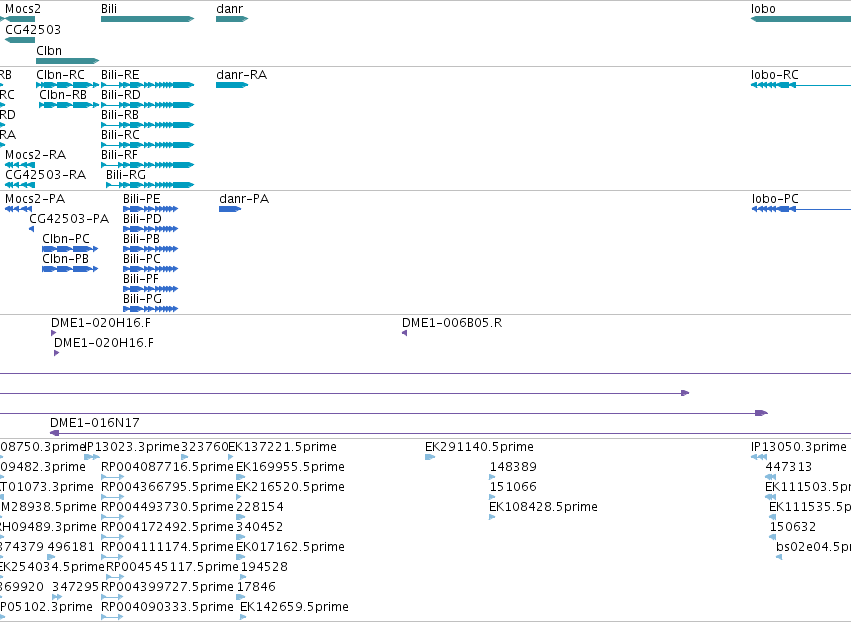This screenshot has height=622, width=851.
Task: Select coding sequence Bili-PG
Action: [150, 309]
